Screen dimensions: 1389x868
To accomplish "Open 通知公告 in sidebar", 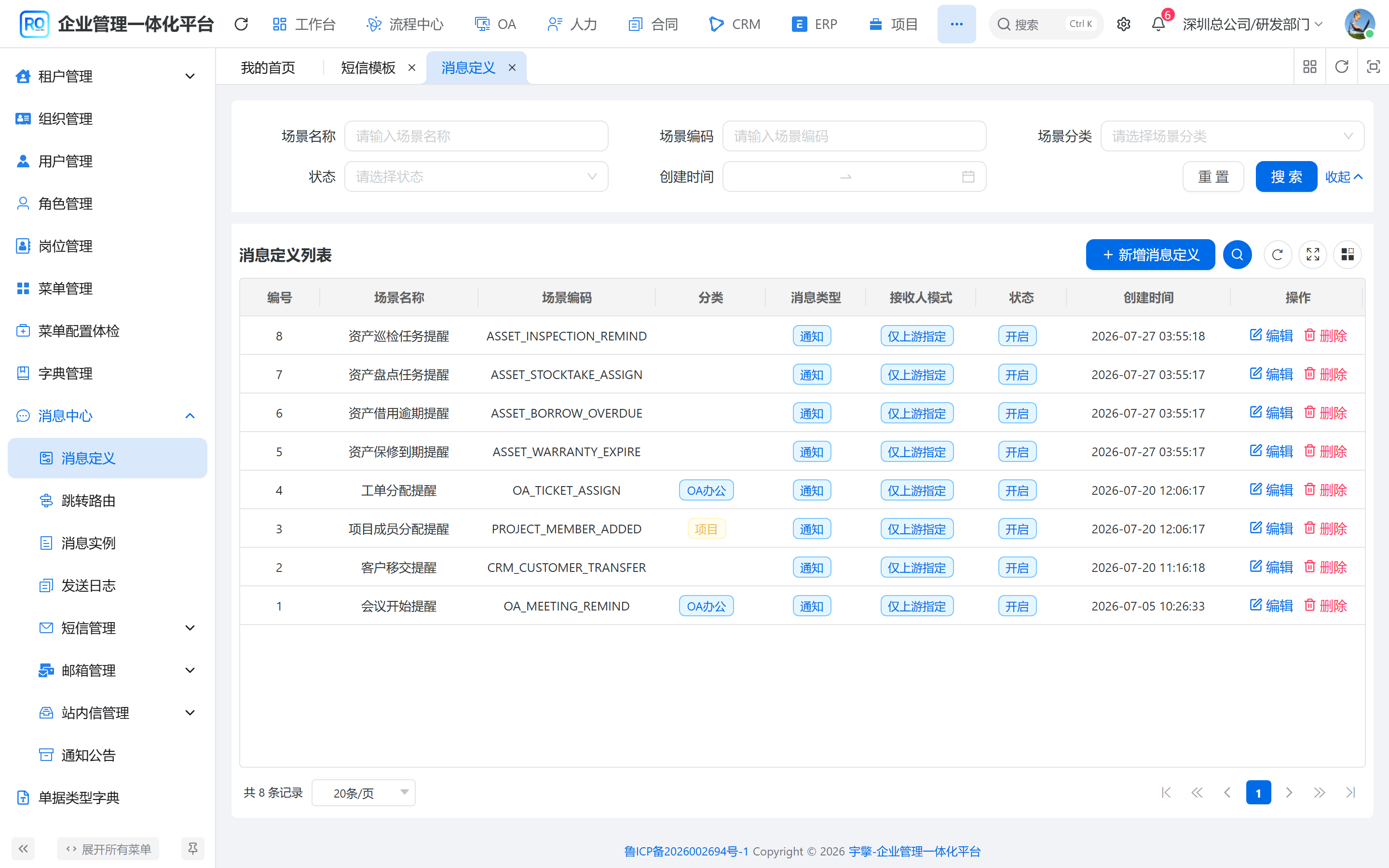I will (108, 756).
